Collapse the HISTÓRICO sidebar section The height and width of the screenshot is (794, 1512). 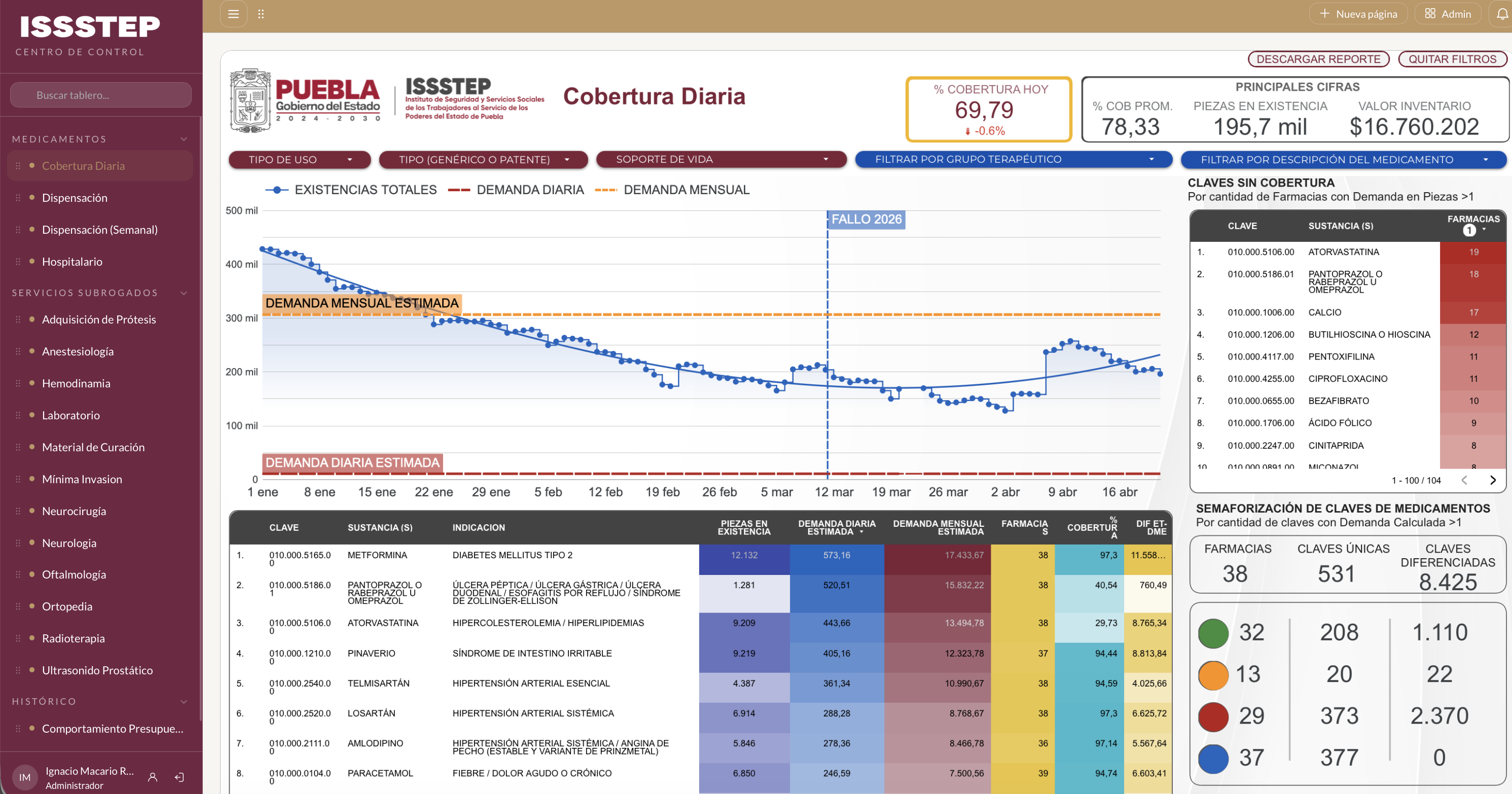(184, 701)
